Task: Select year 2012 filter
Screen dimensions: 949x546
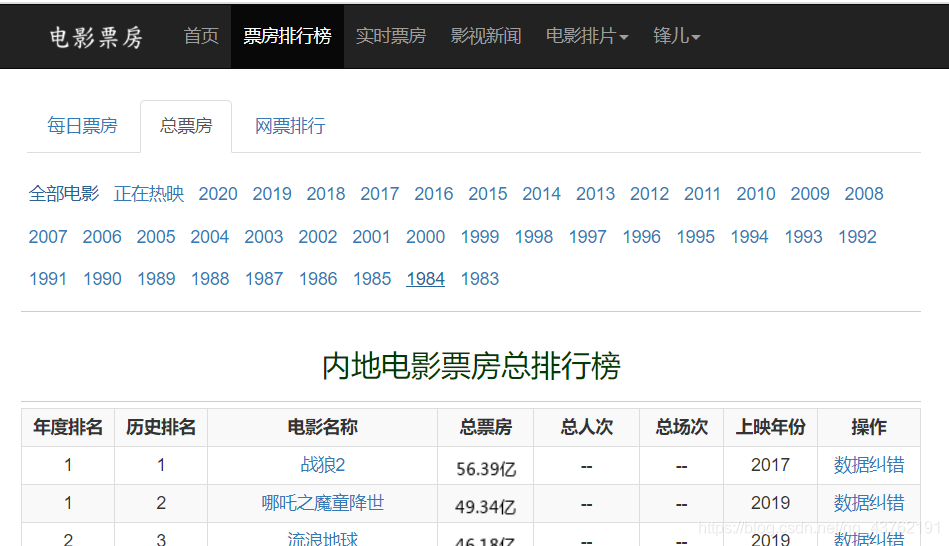Action: pyautogui.click(x=649, y=194)
